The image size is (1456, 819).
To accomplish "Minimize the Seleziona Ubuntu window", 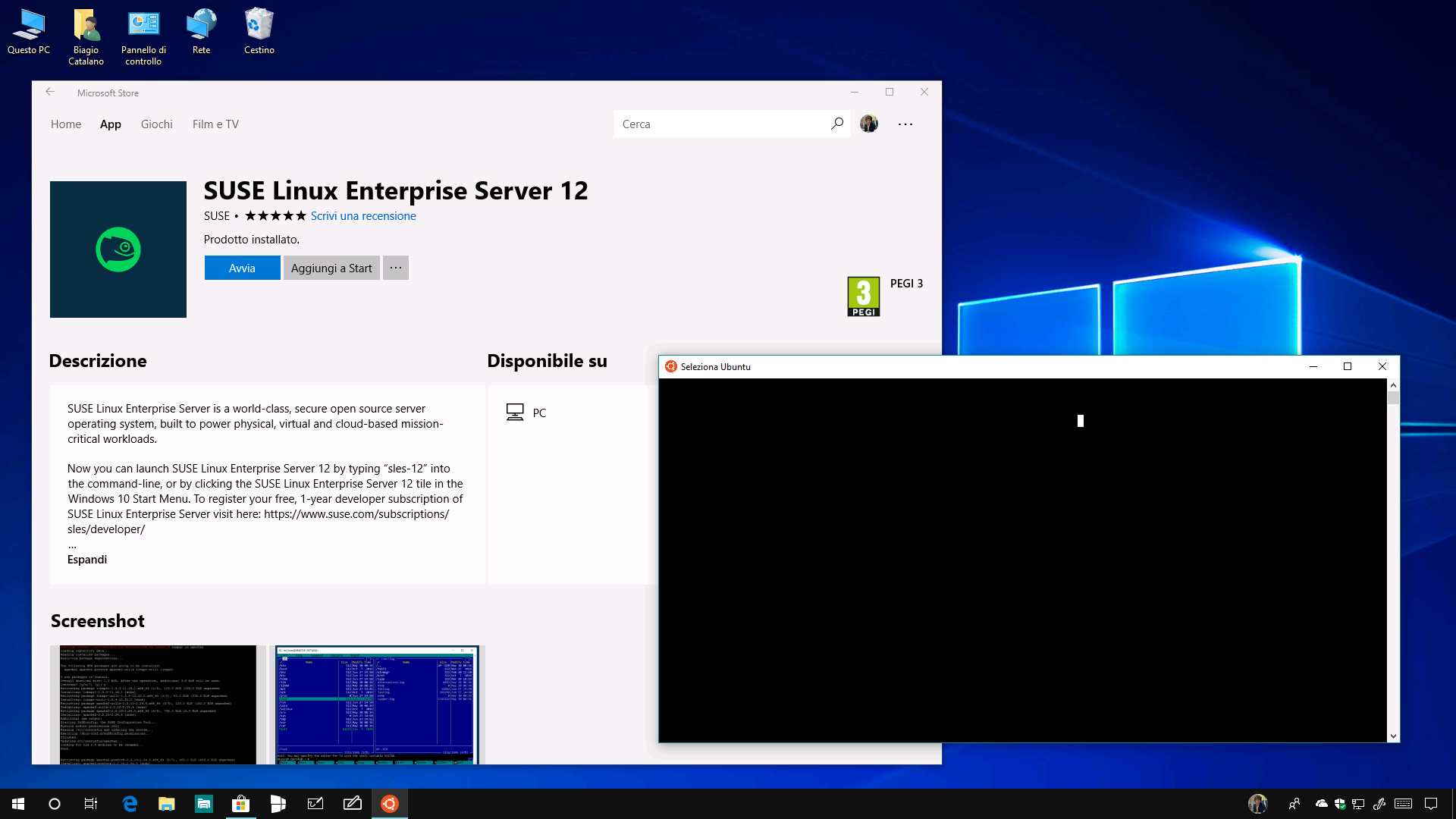I will 1313,366.
